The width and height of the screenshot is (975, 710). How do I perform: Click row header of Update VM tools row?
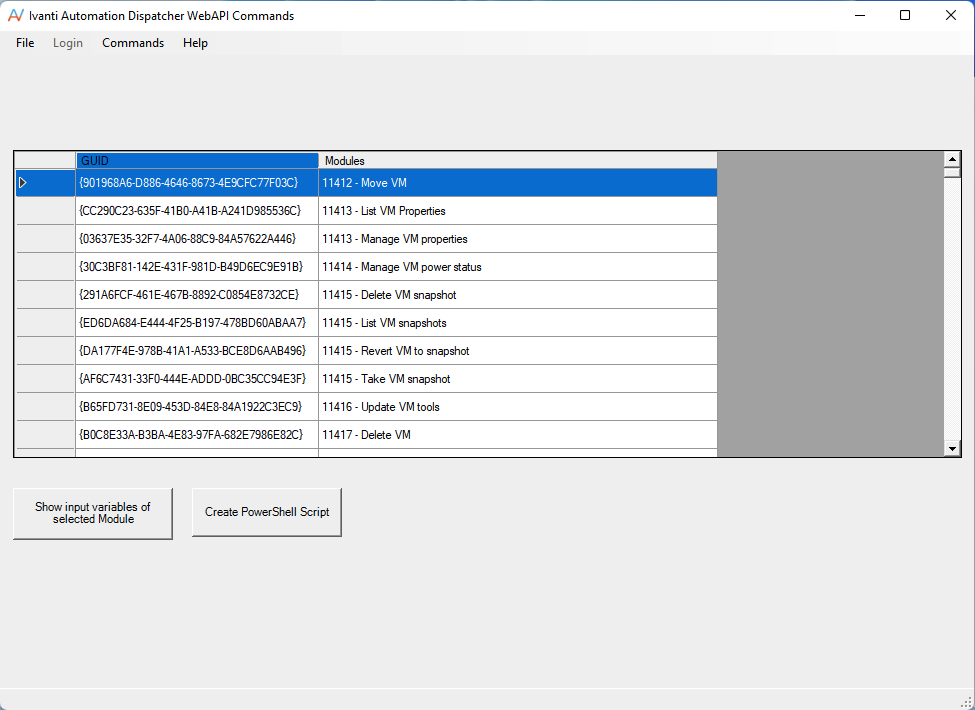pyautogui.click(x=45, y=407)
